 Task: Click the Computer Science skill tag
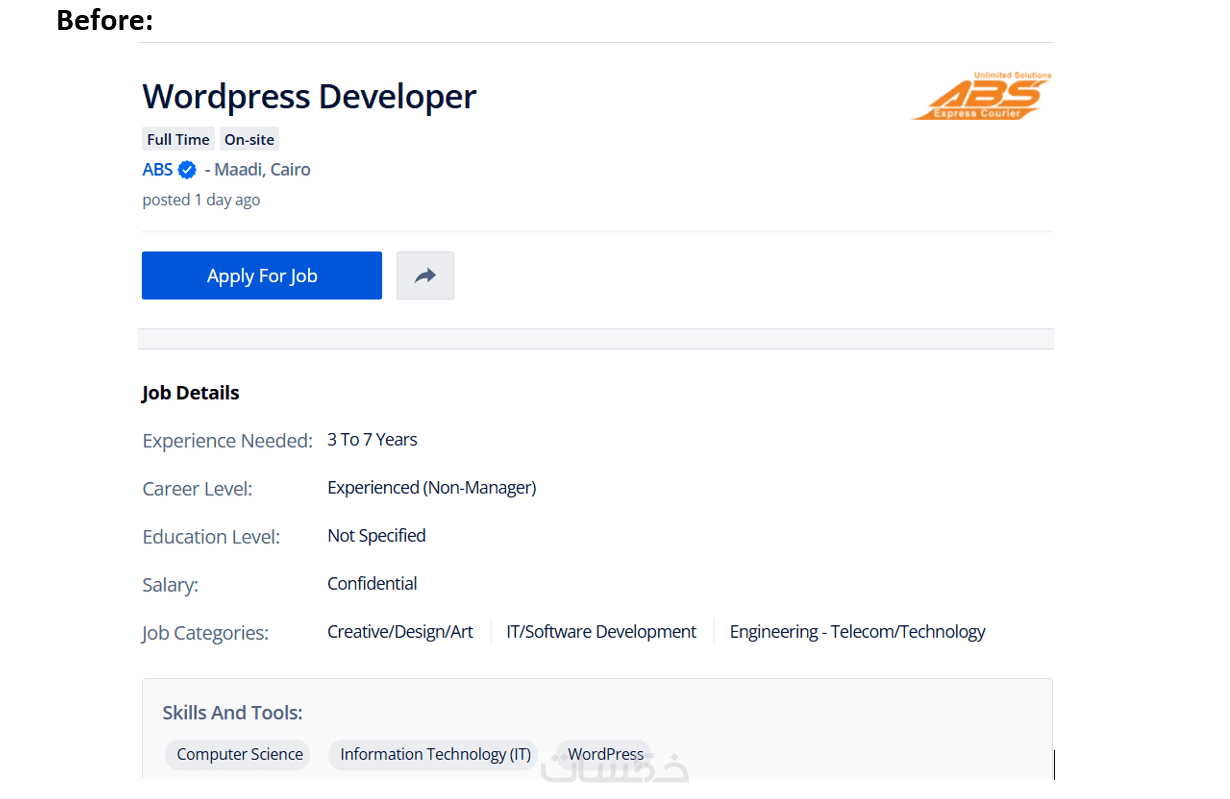[240, 754]
